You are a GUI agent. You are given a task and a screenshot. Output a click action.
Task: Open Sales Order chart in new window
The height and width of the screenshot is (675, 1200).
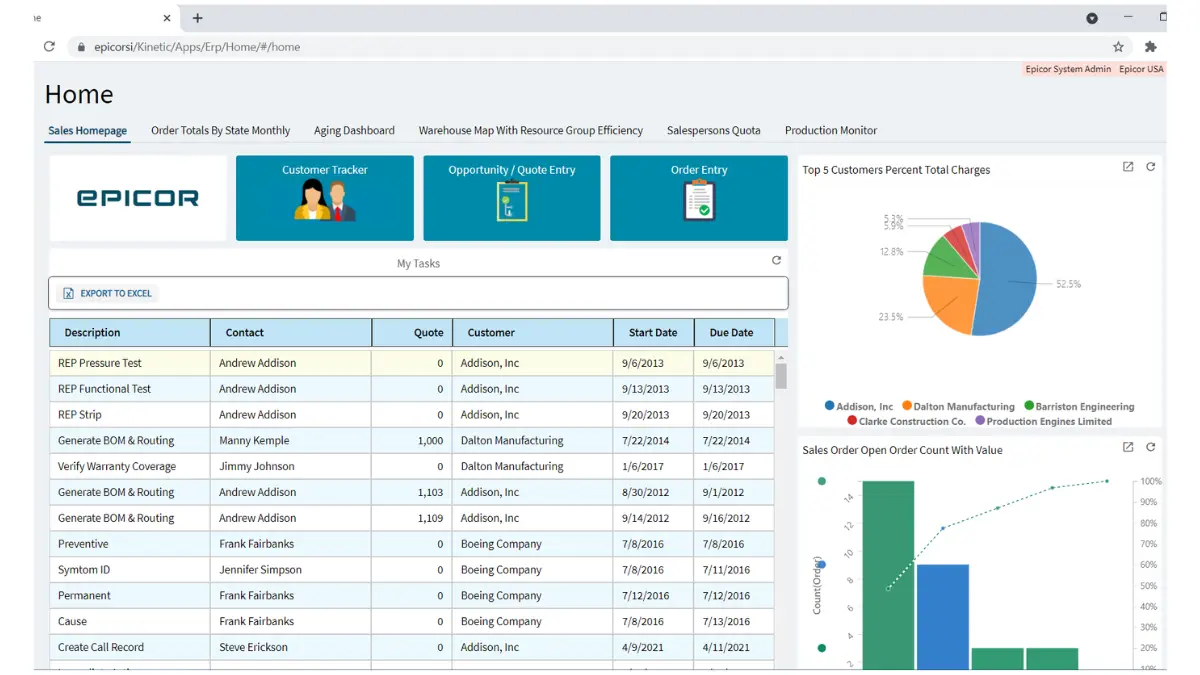point(1128,447)
